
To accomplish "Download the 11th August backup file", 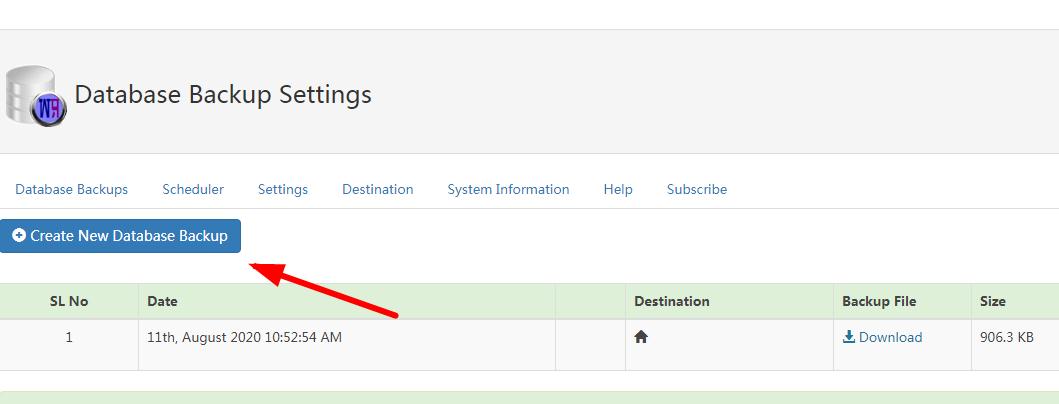I will (882, 337).
